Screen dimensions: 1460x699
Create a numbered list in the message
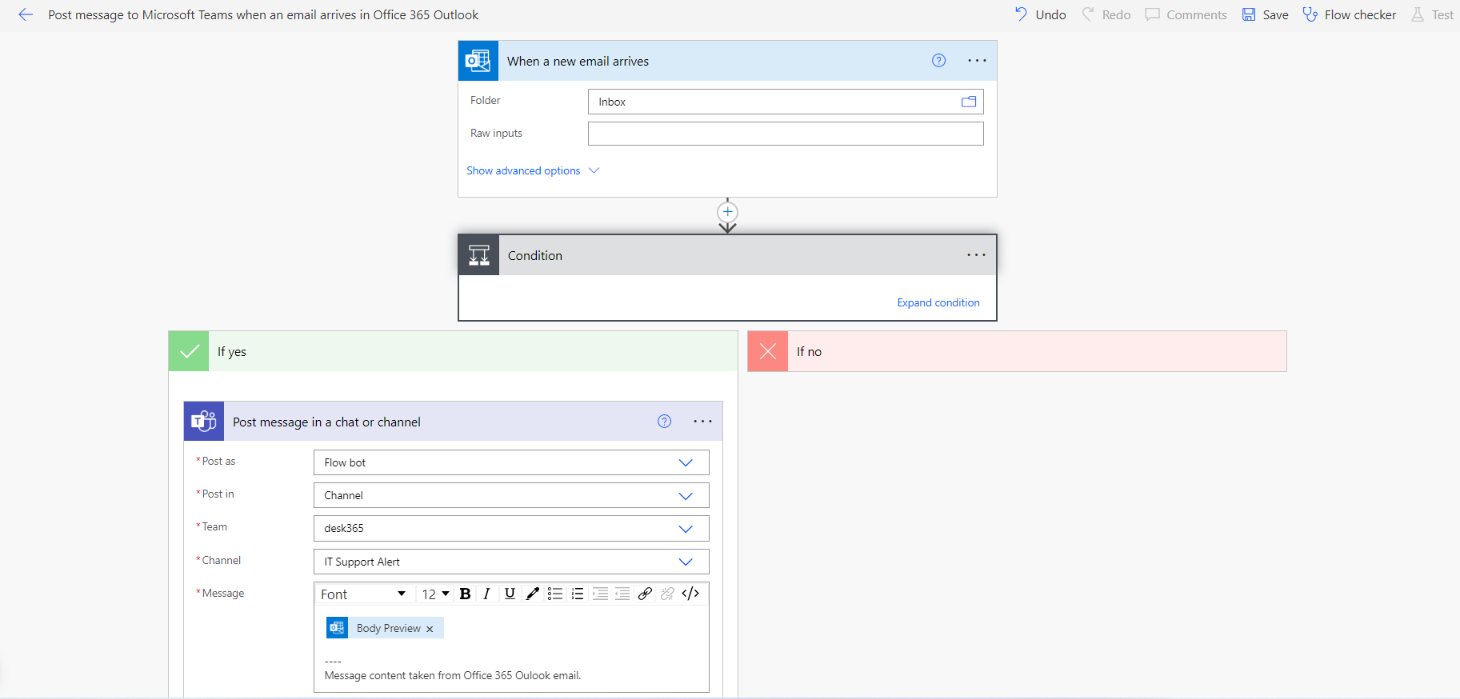(x=577, y=593)
